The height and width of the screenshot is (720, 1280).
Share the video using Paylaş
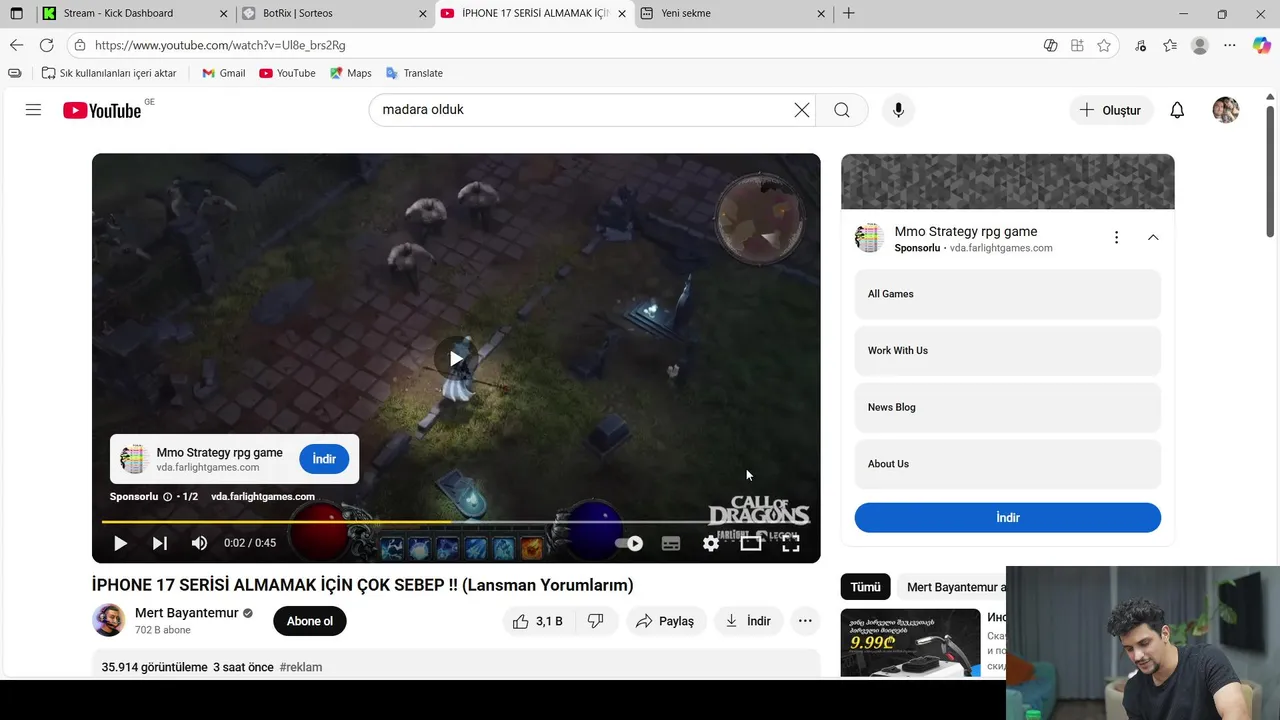pyautogui.click(x=665, y=621)
